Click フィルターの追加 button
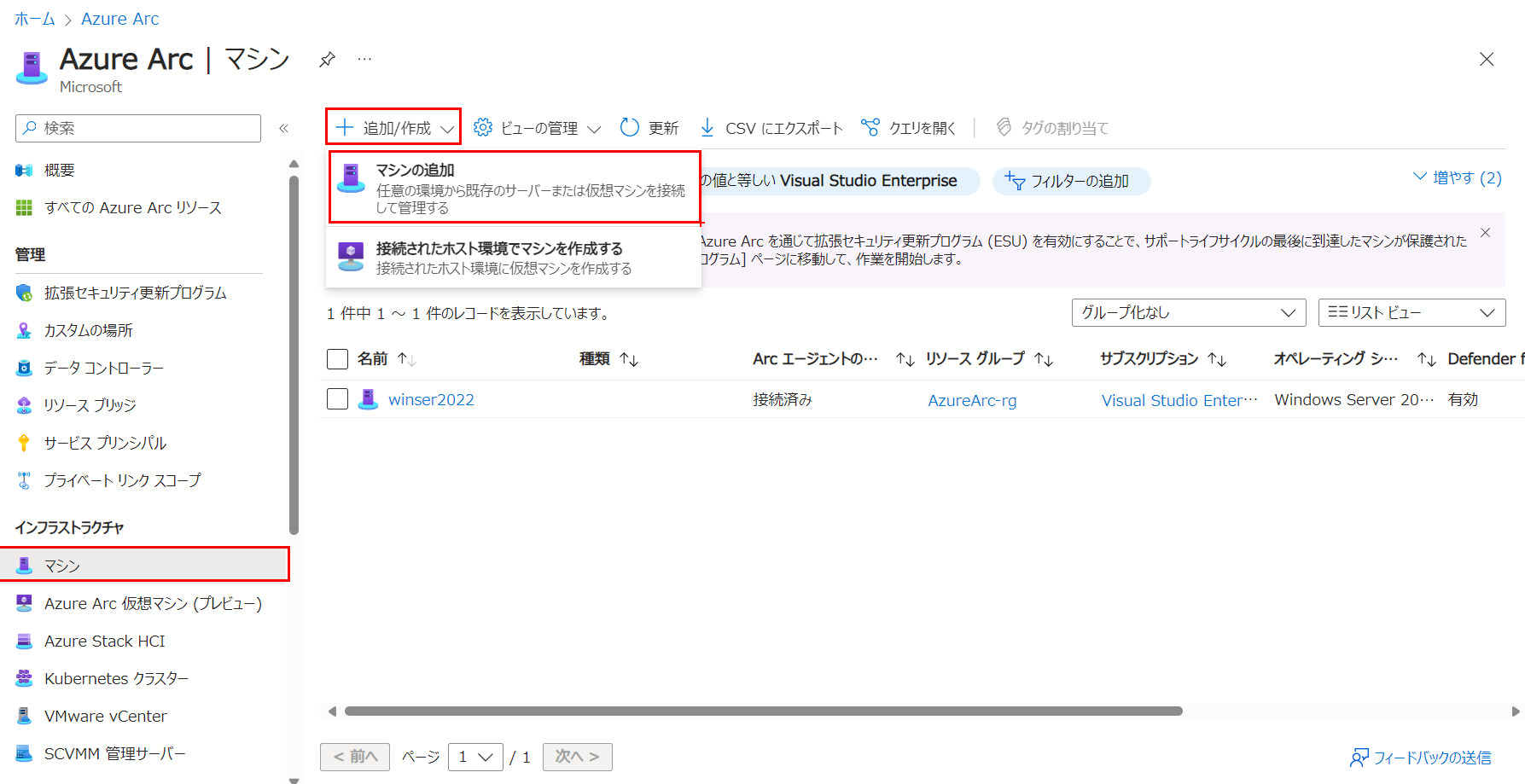 [1071, 181]
